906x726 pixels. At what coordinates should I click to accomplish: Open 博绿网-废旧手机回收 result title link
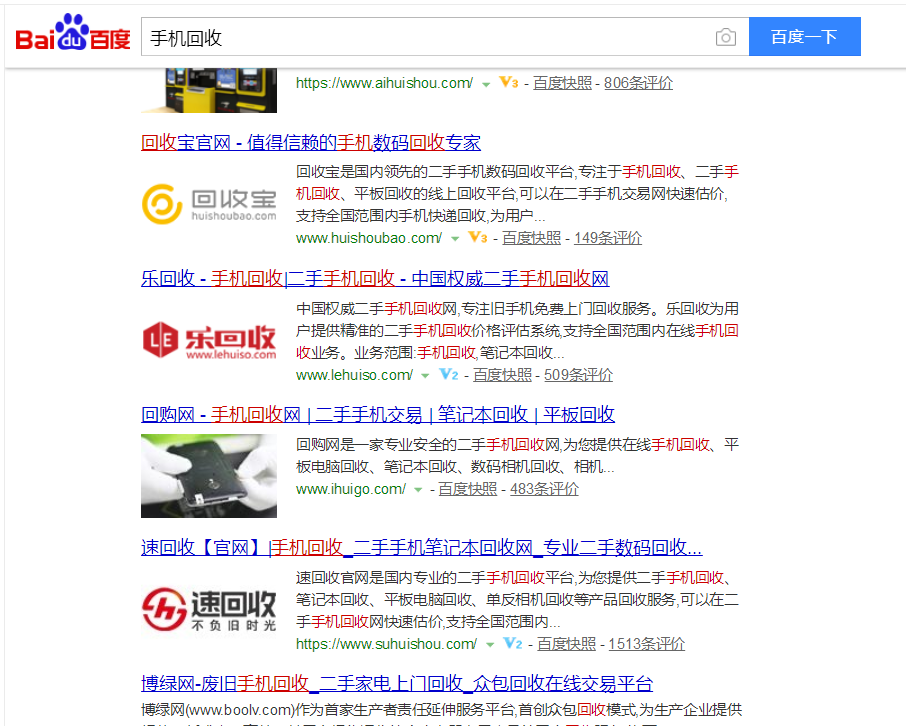point(397,684)
